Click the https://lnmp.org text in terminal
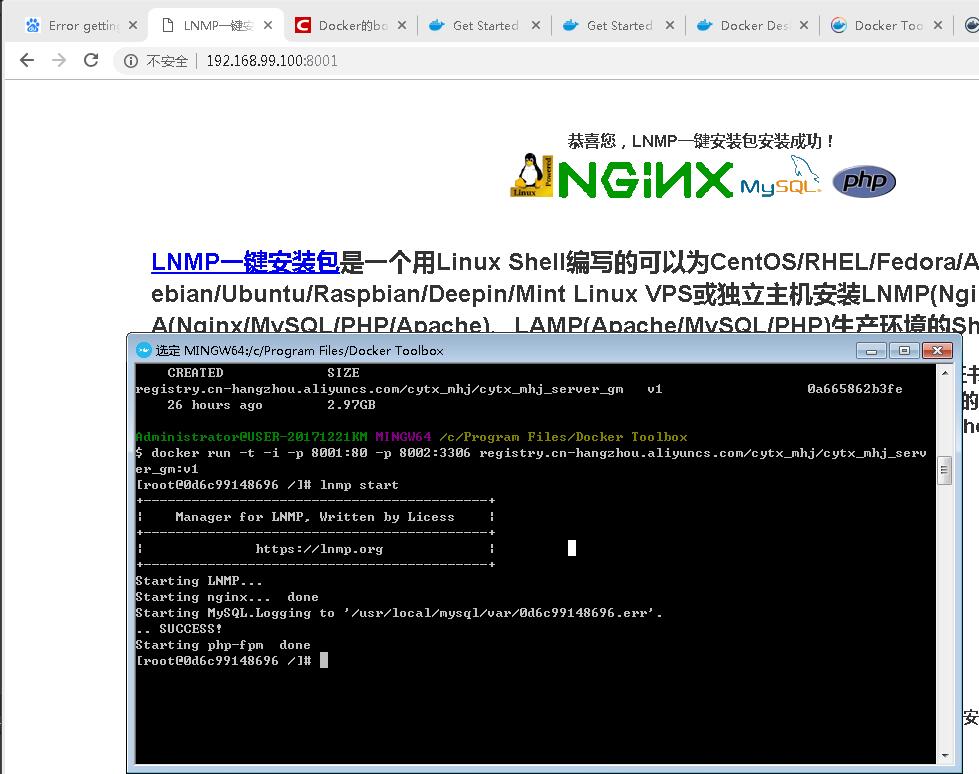 point(319,549)
